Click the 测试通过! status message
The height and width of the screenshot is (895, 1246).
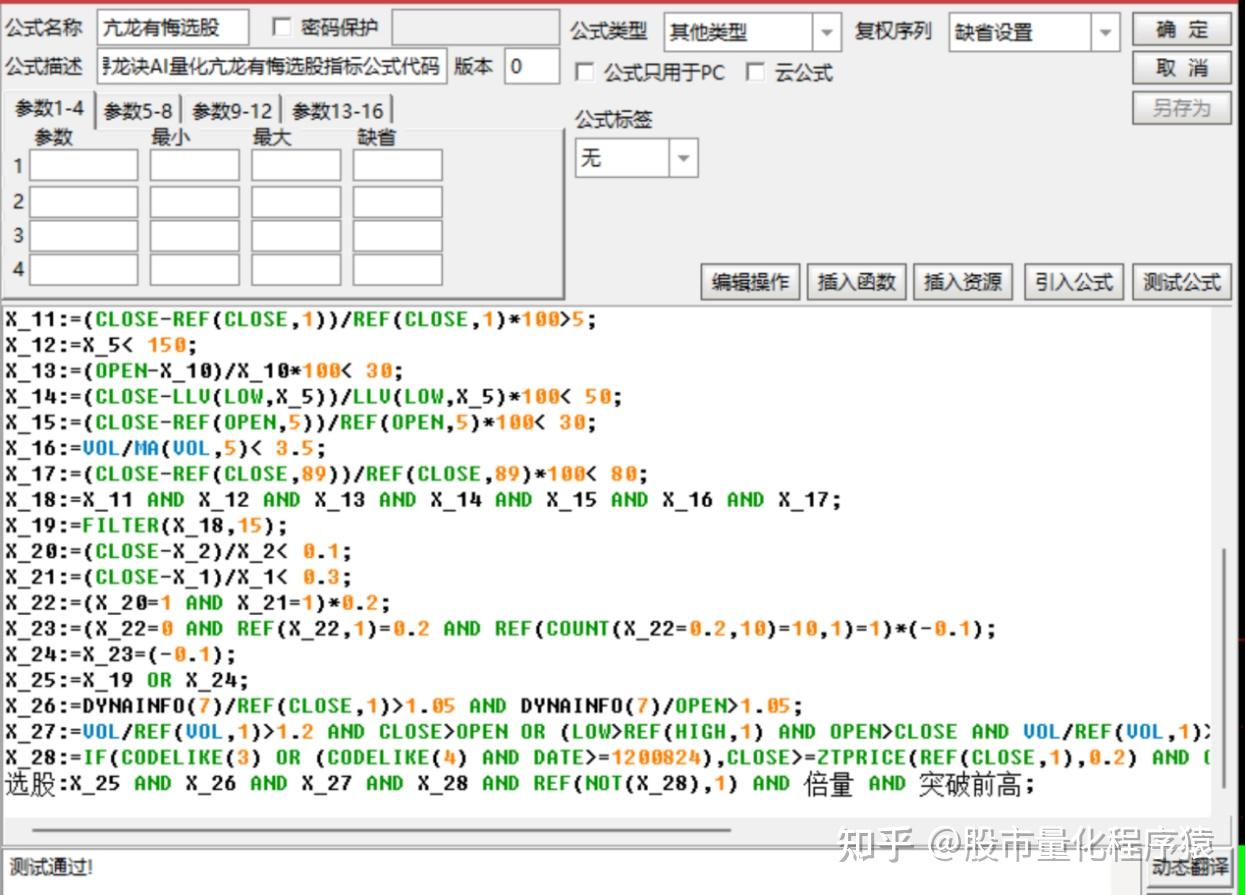(51, 866)
